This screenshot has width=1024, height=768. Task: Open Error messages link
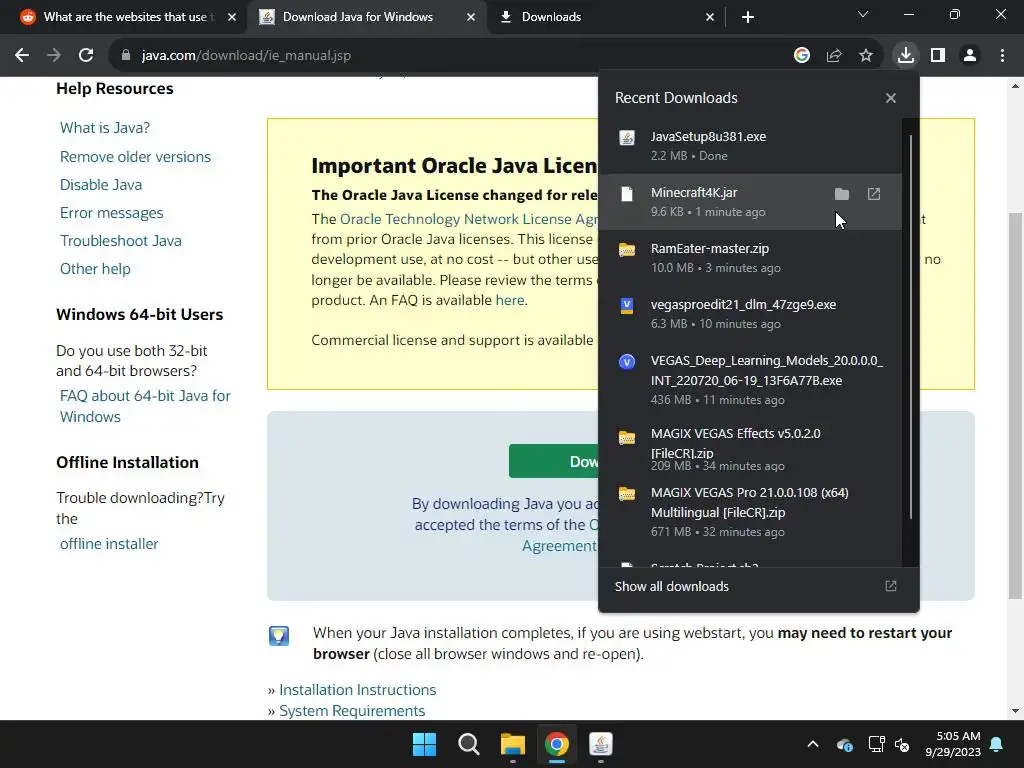[x=112, y=213]
